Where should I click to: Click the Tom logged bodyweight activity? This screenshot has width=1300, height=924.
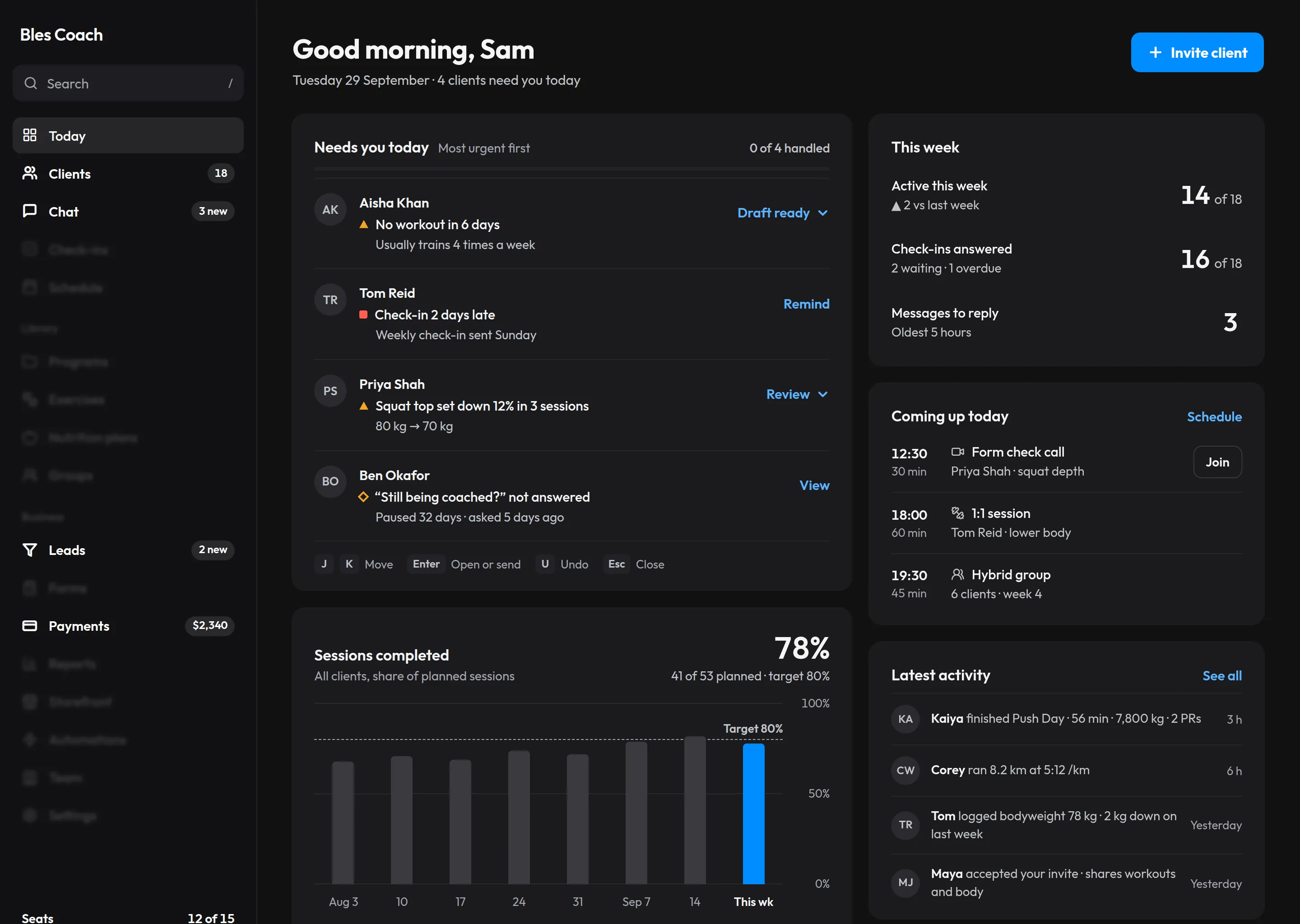pyautogui.click(x=1066, y=825)
